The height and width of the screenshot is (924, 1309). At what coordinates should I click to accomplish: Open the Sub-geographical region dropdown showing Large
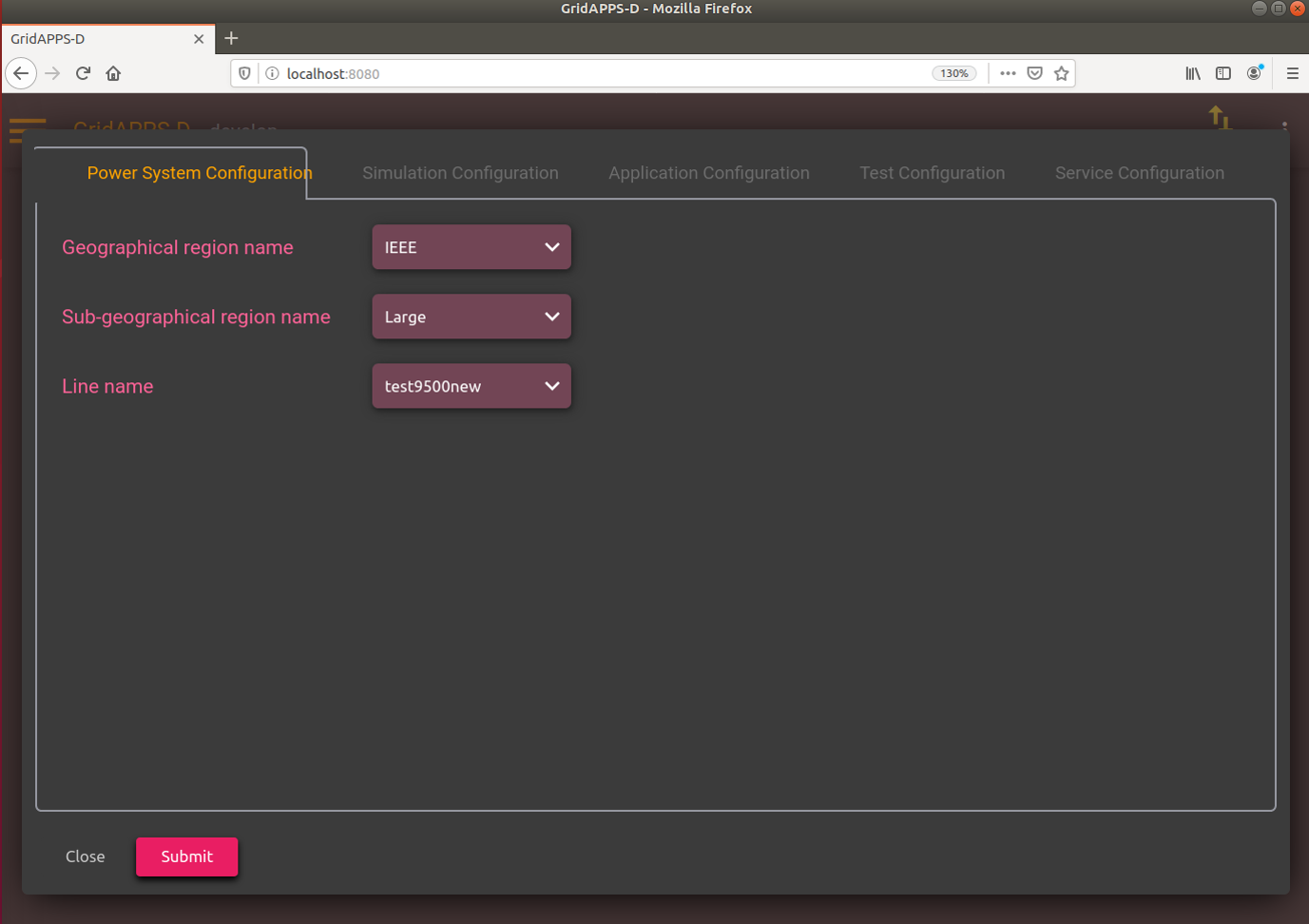(472, 317)
